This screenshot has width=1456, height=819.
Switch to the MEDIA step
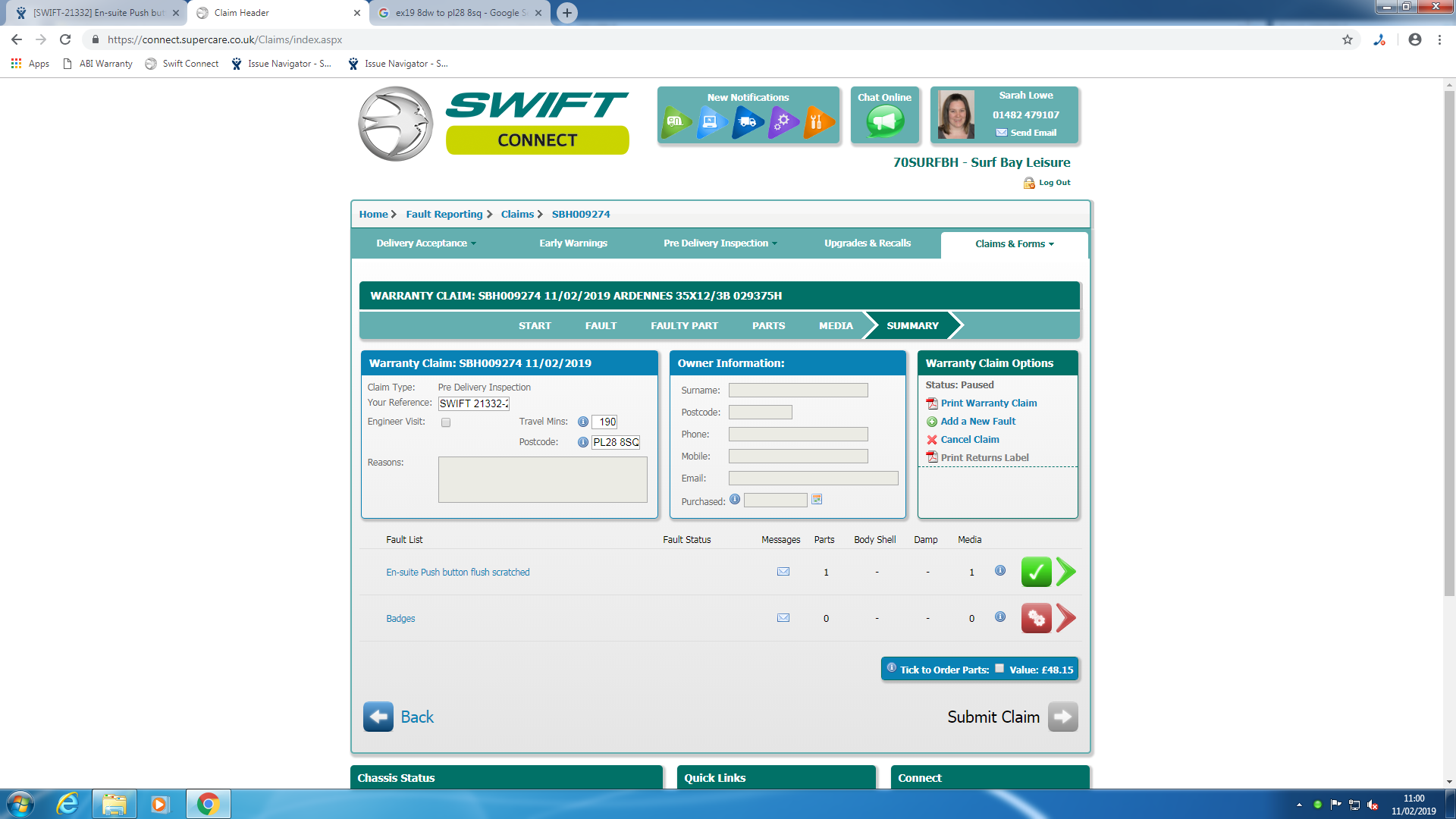click(836, 326)
